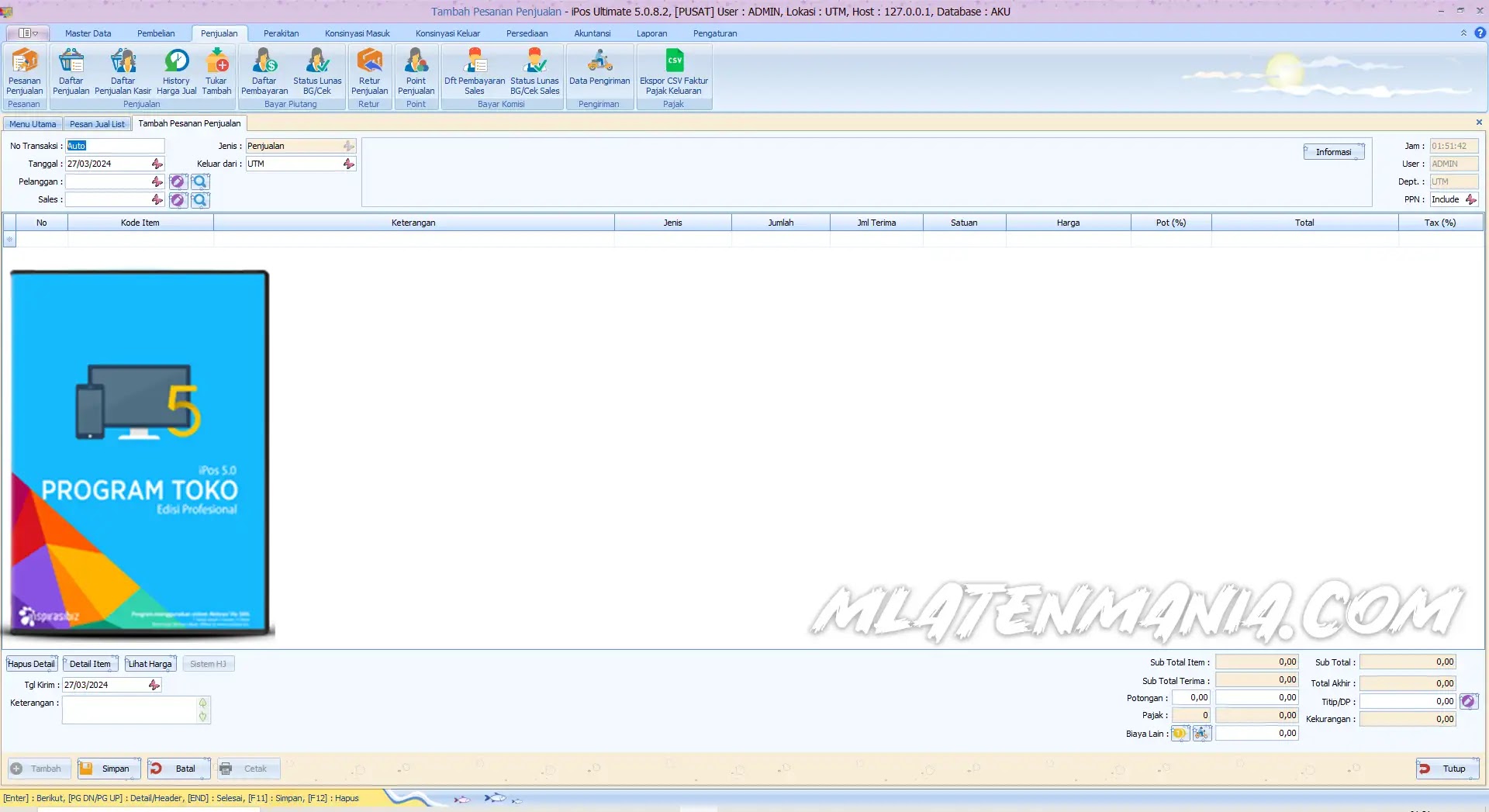Open Status Lunas BG/Cek Sales icon
Screen dimensions: 1489x812
click(x=534, y=71)
